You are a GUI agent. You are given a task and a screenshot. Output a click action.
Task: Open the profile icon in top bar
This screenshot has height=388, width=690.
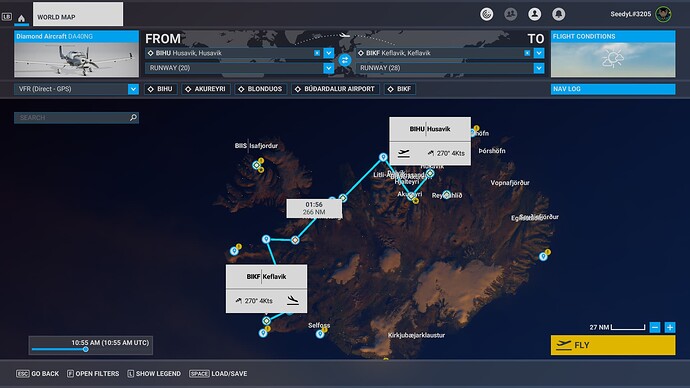coord(534,14)
